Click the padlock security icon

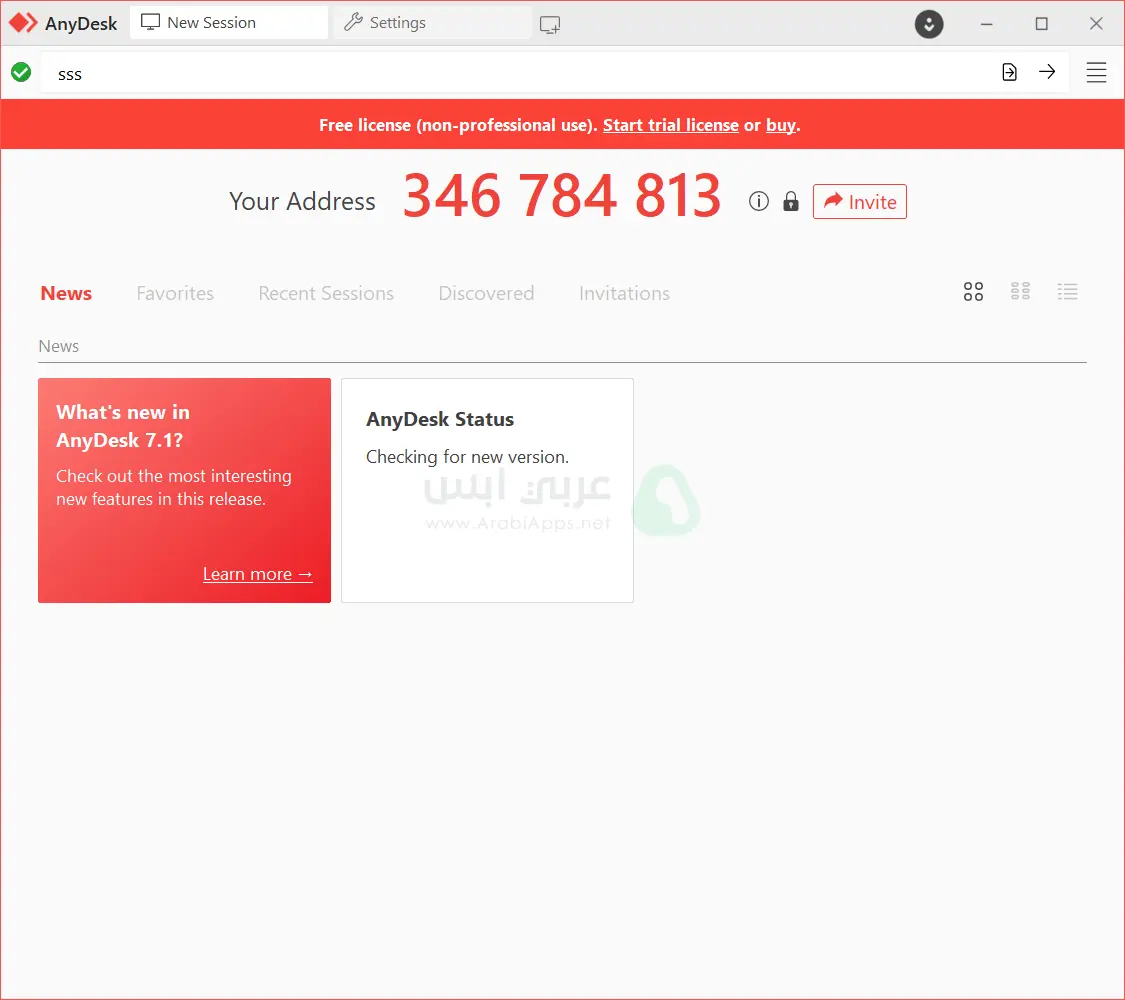point(791,202)
